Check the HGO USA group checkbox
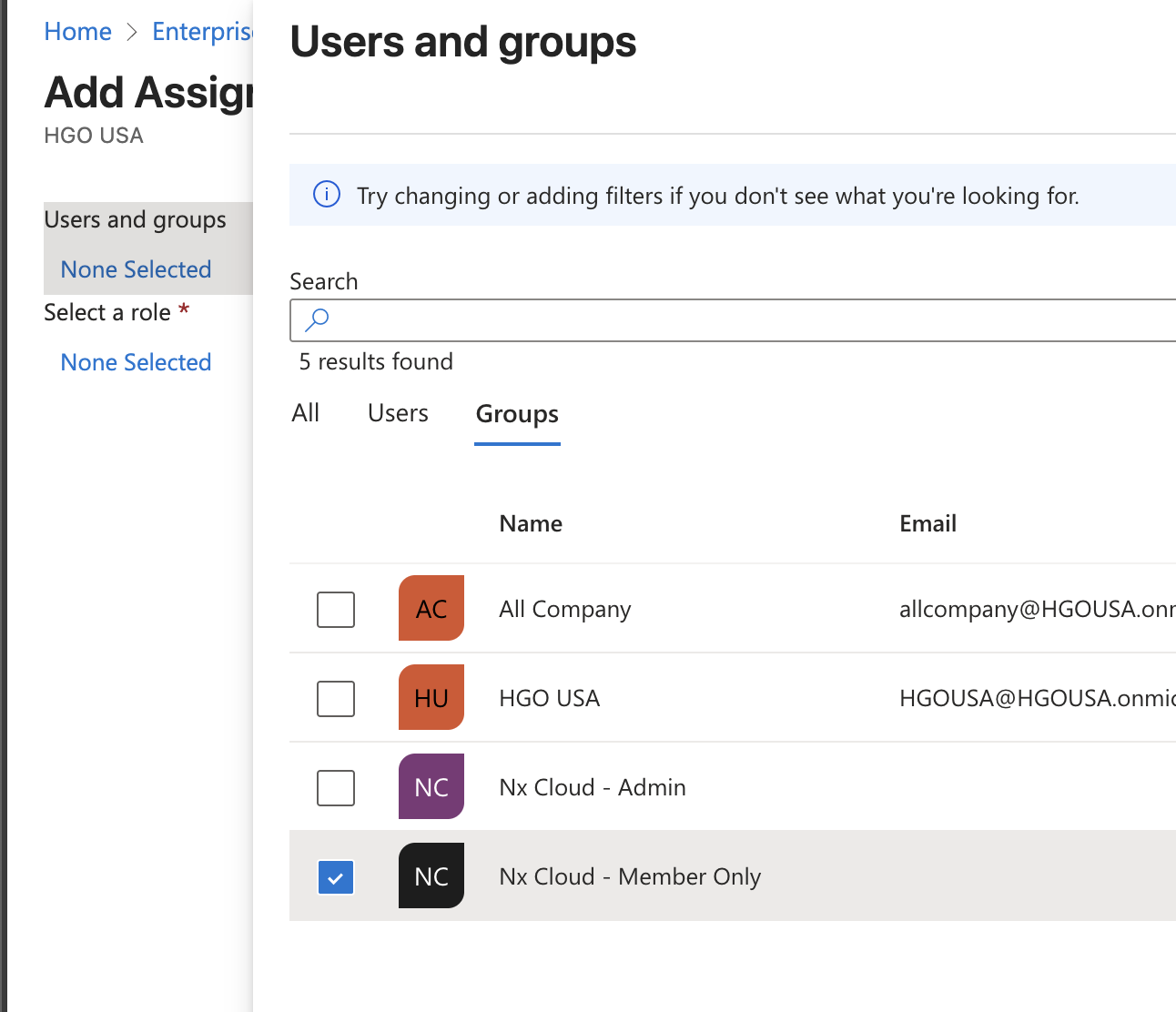1176x1012 pixels. click(x=336, y=698)
